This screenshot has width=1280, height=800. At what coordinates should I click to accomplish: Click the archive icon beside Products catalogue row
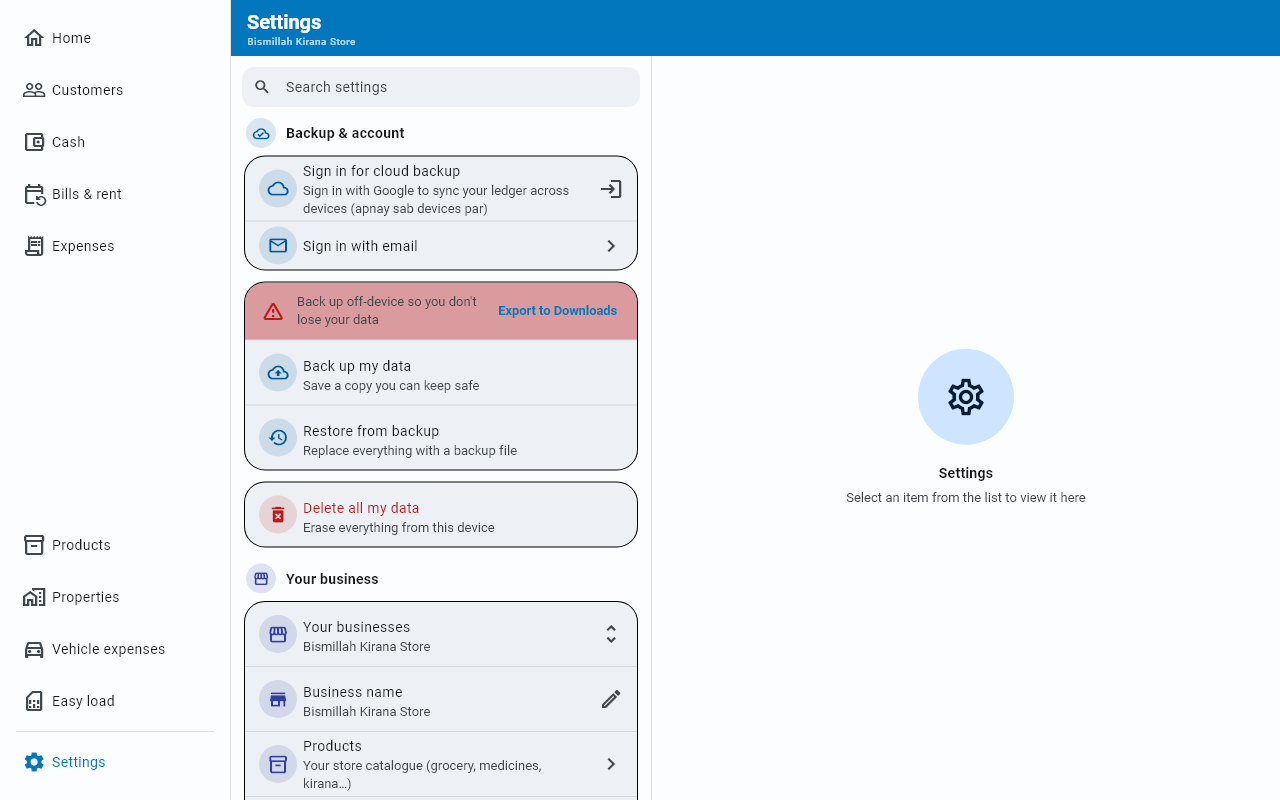pos(278,764)
